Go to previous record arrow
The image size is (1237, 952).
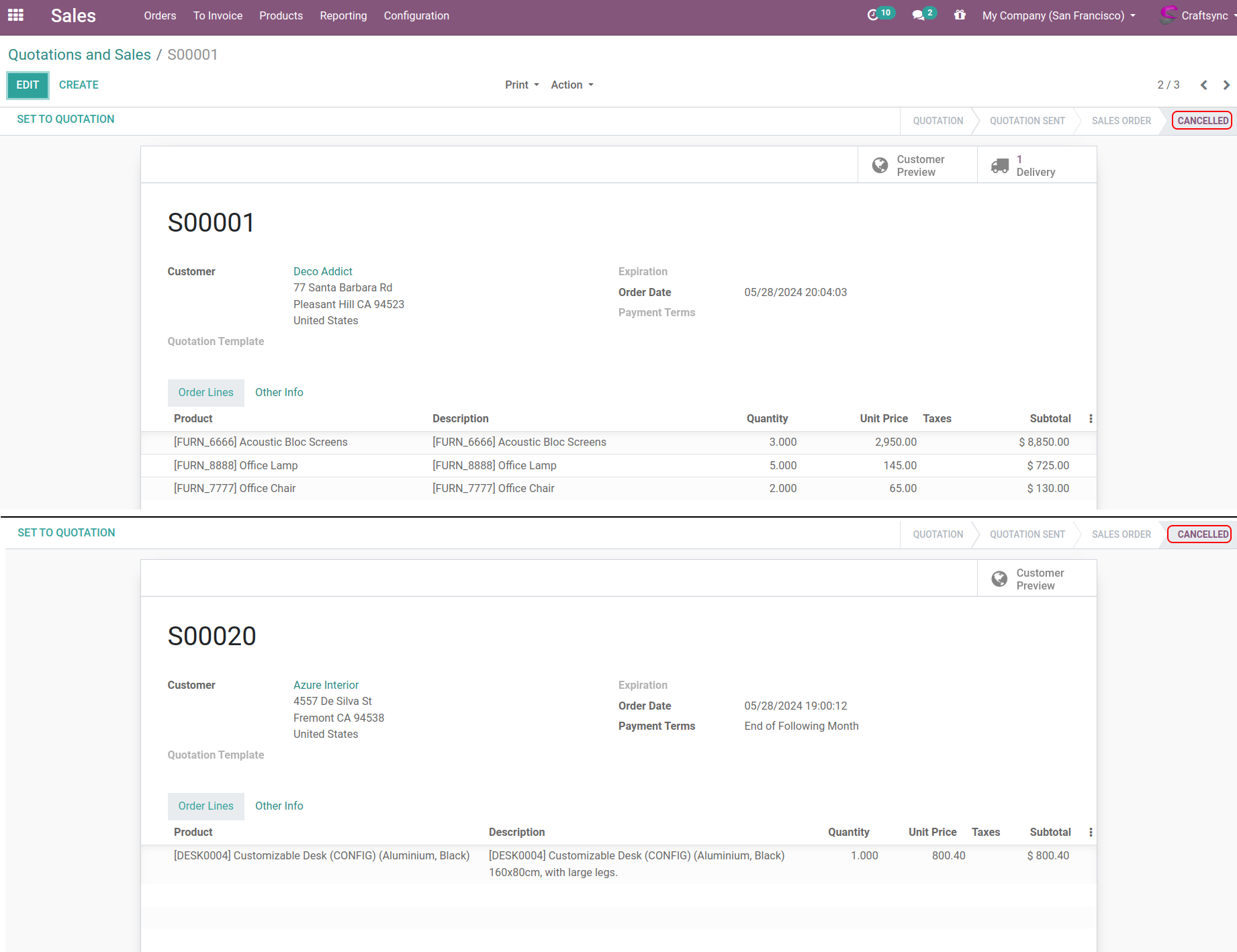[1203, 85]
